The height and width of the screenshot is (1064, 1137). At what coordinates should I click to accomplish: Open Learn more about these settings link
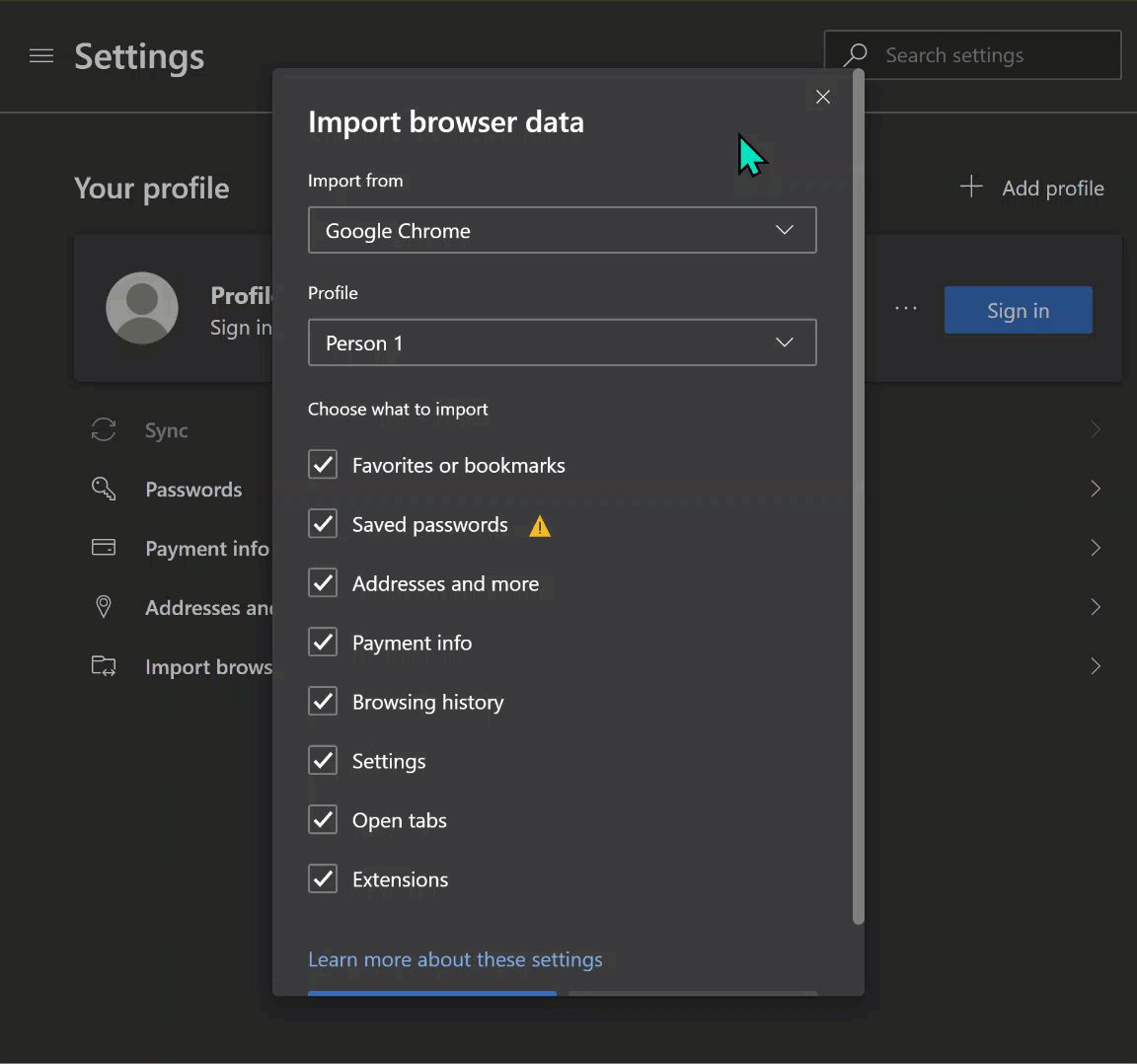pos(455,959)
